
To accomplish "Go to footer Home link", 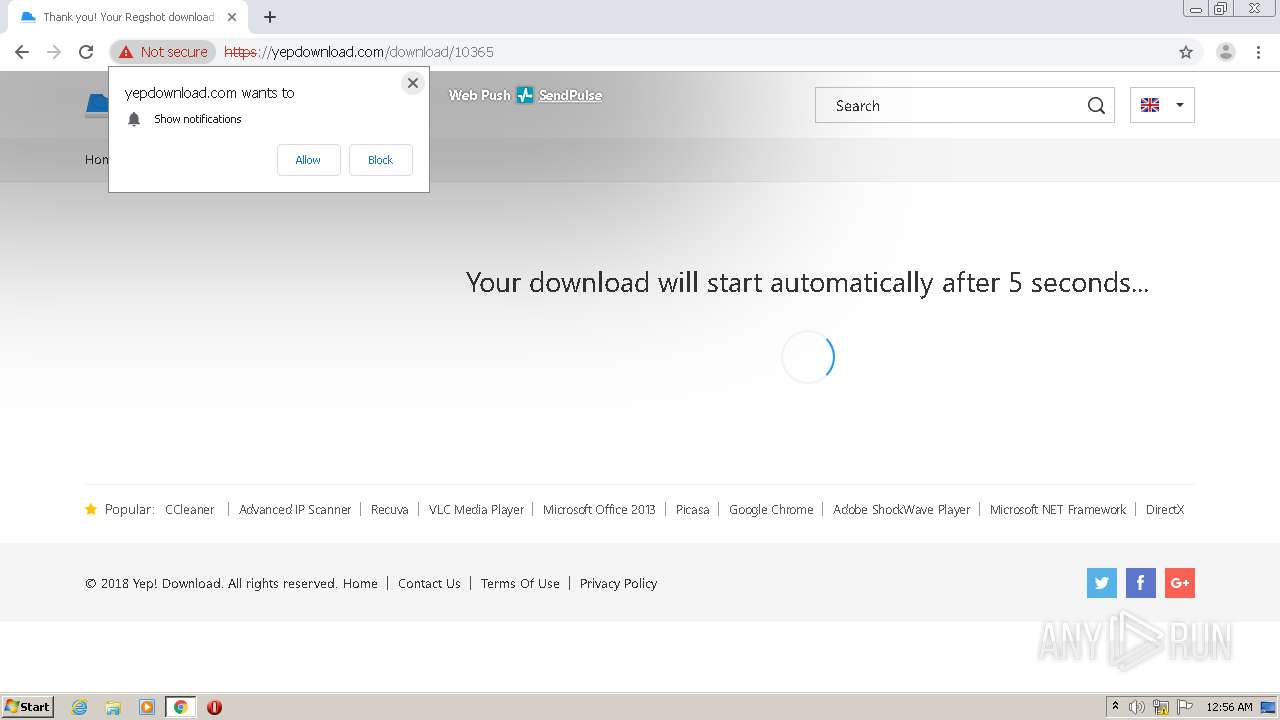I will point(360,583).
